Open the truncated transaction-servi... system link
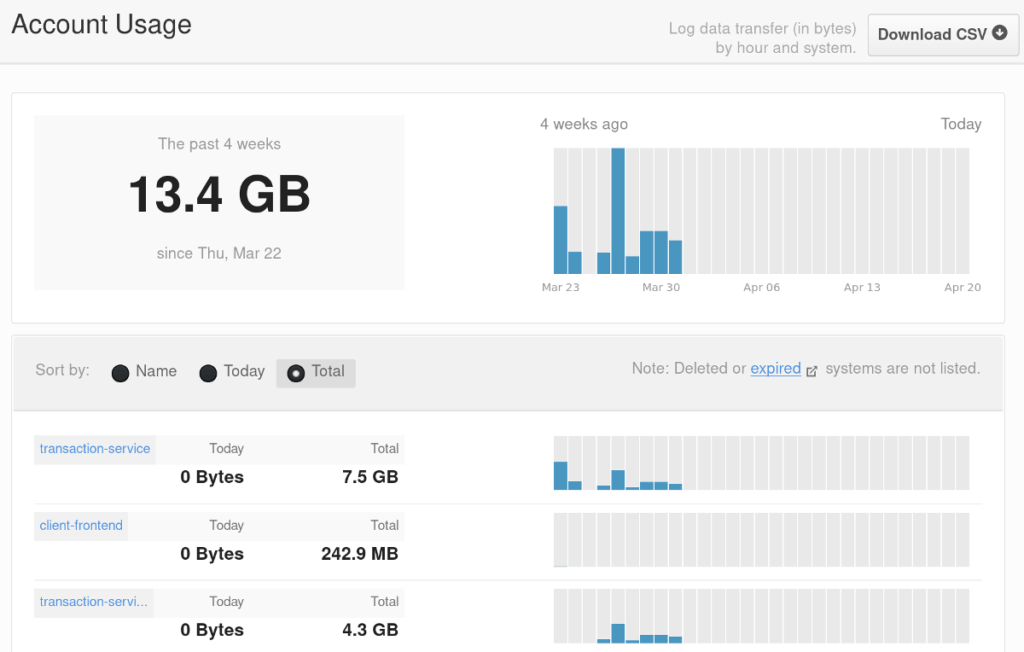 point(94,602)
